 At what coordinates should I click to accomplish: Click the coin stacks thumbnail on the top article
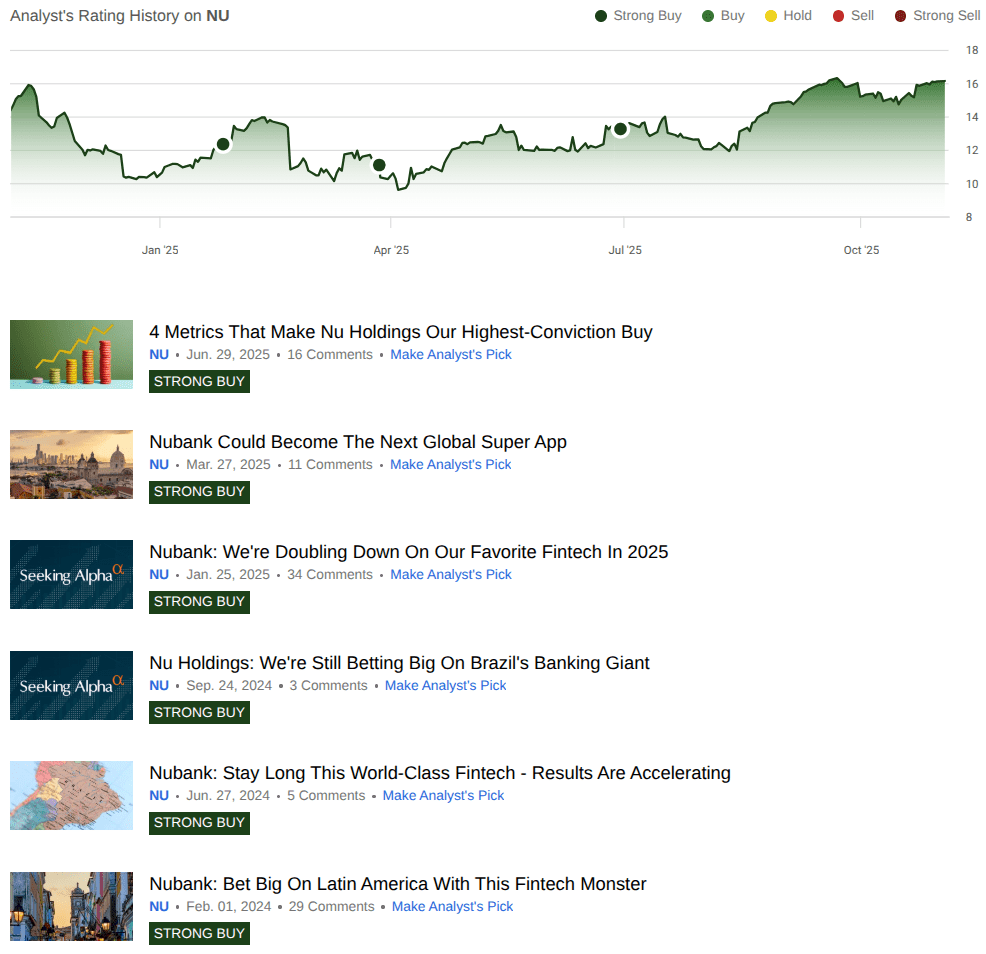71,354
